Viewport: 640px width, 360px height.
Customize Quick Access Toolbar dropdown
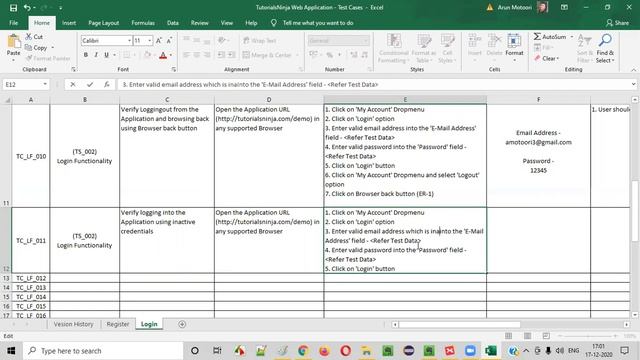[x=60, y=7]
